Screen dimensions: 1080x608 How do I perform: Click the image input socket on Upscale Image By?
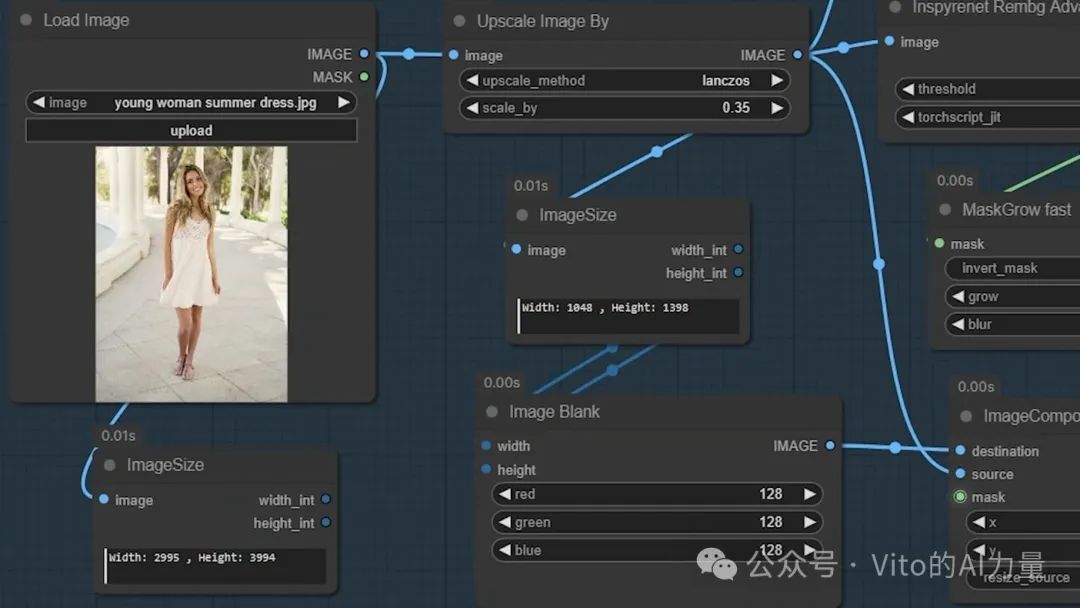(x=453, y=54)
